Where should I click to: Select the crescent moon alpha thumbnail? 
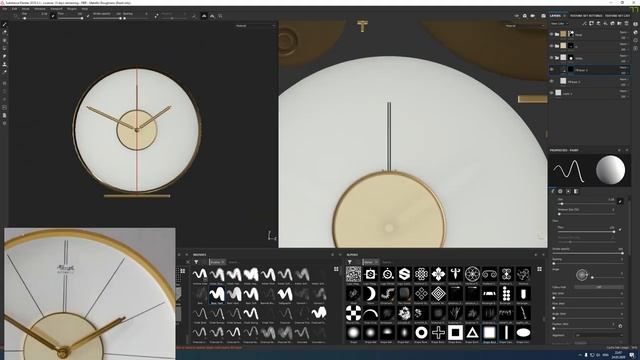coord(370,293)
